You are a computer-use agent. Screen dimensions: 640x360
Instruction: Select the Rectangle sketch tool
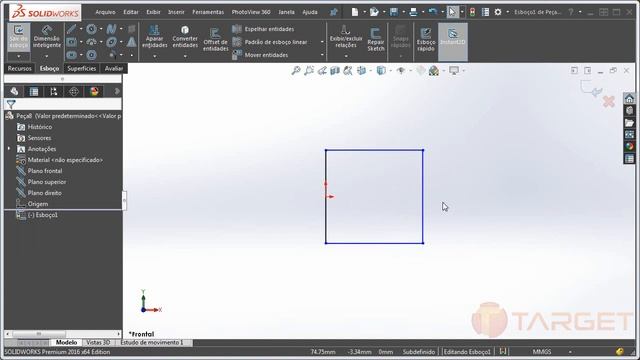pyautogui.click(x=71, y=42)
